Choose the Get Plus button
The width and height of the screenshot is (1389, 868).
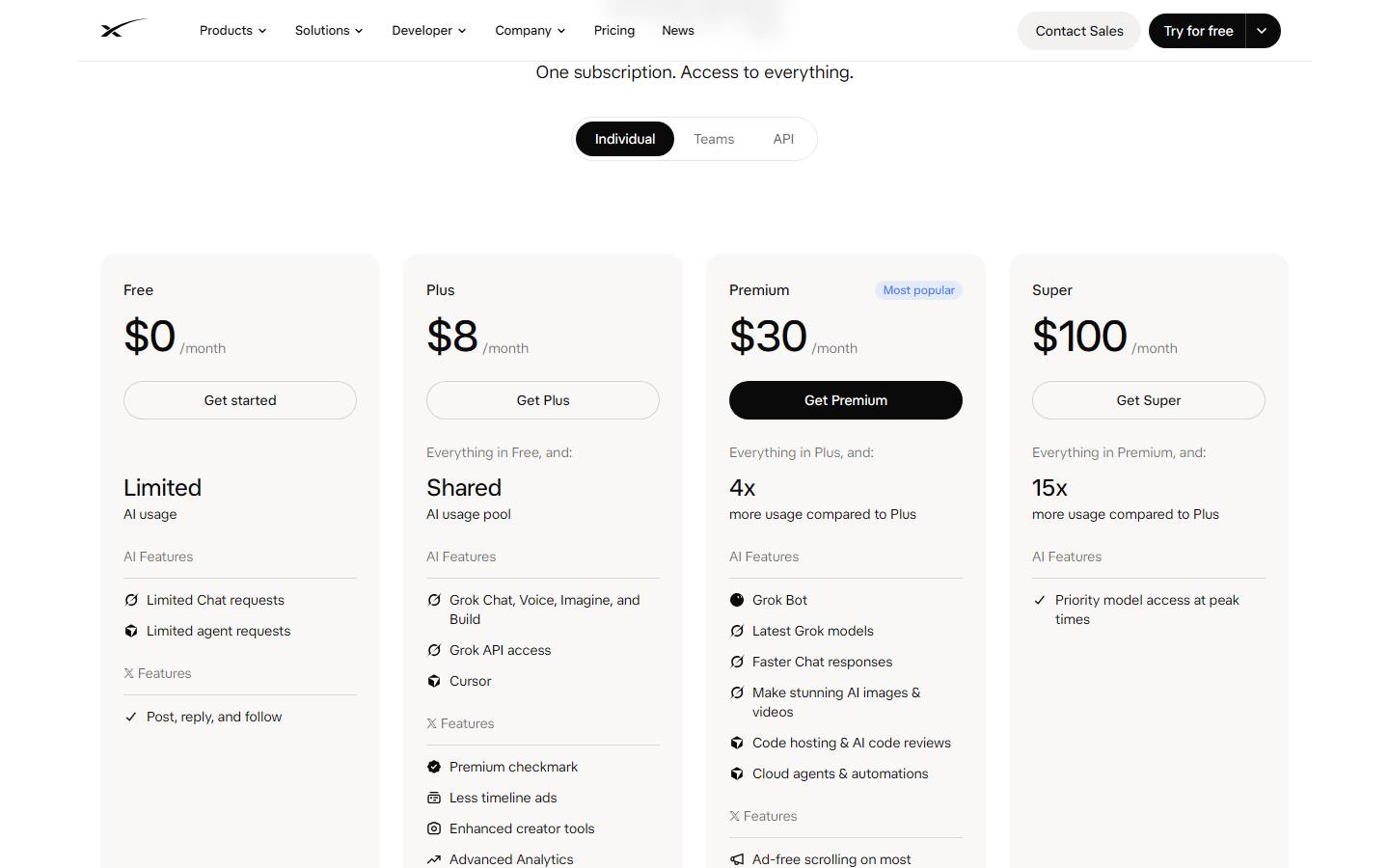543,400
